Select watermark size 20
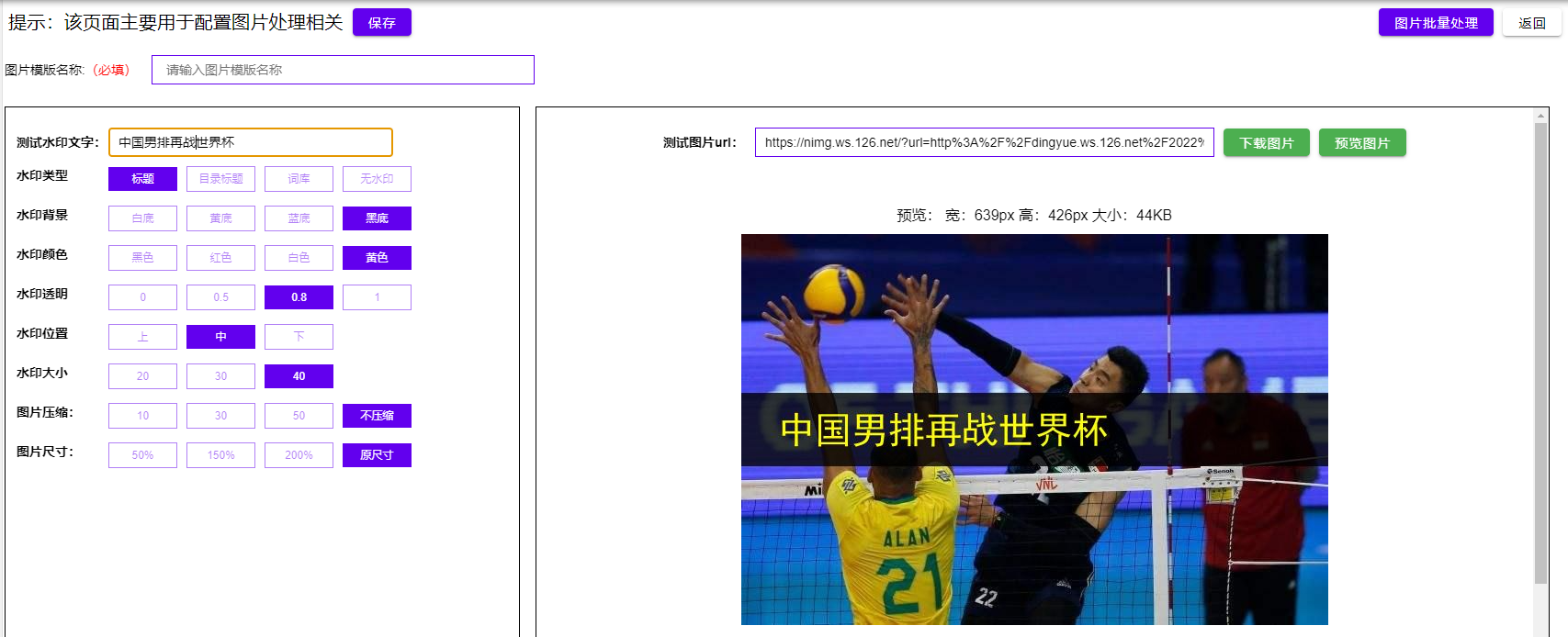Viewport: 1568px width, 637px height. point(142,375)
